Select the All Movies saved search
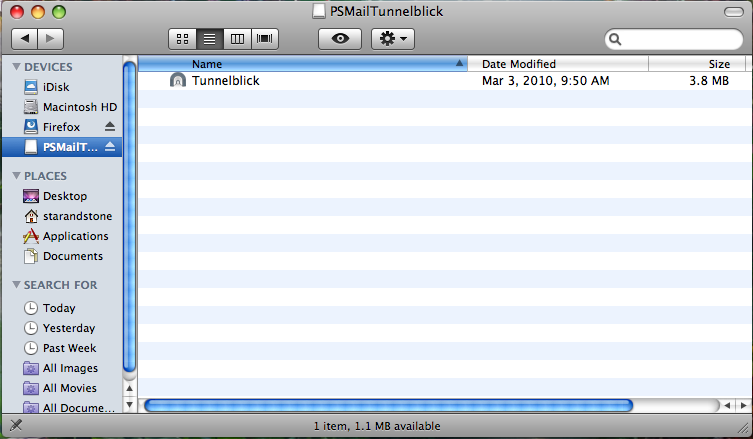The height and width of the screenshot is (439, 753). tap(61, 388)
